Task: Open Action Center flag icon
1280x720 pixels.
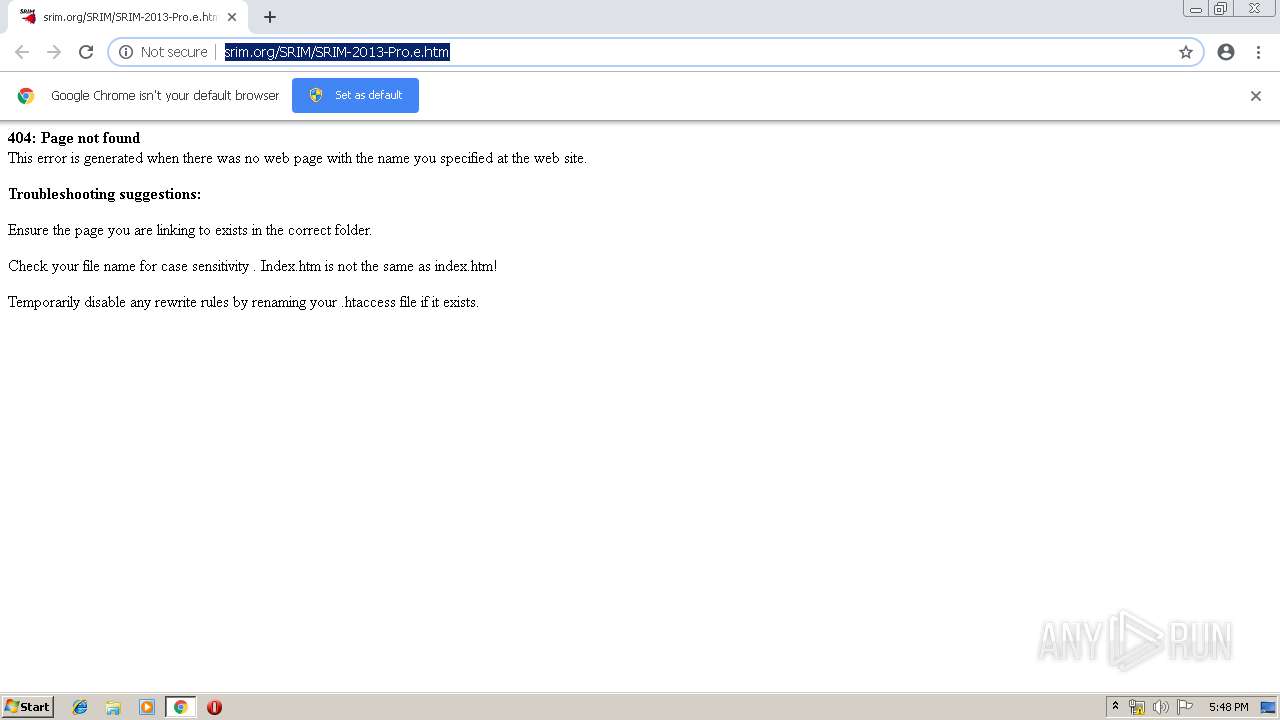Action: tap(1185, 707)
